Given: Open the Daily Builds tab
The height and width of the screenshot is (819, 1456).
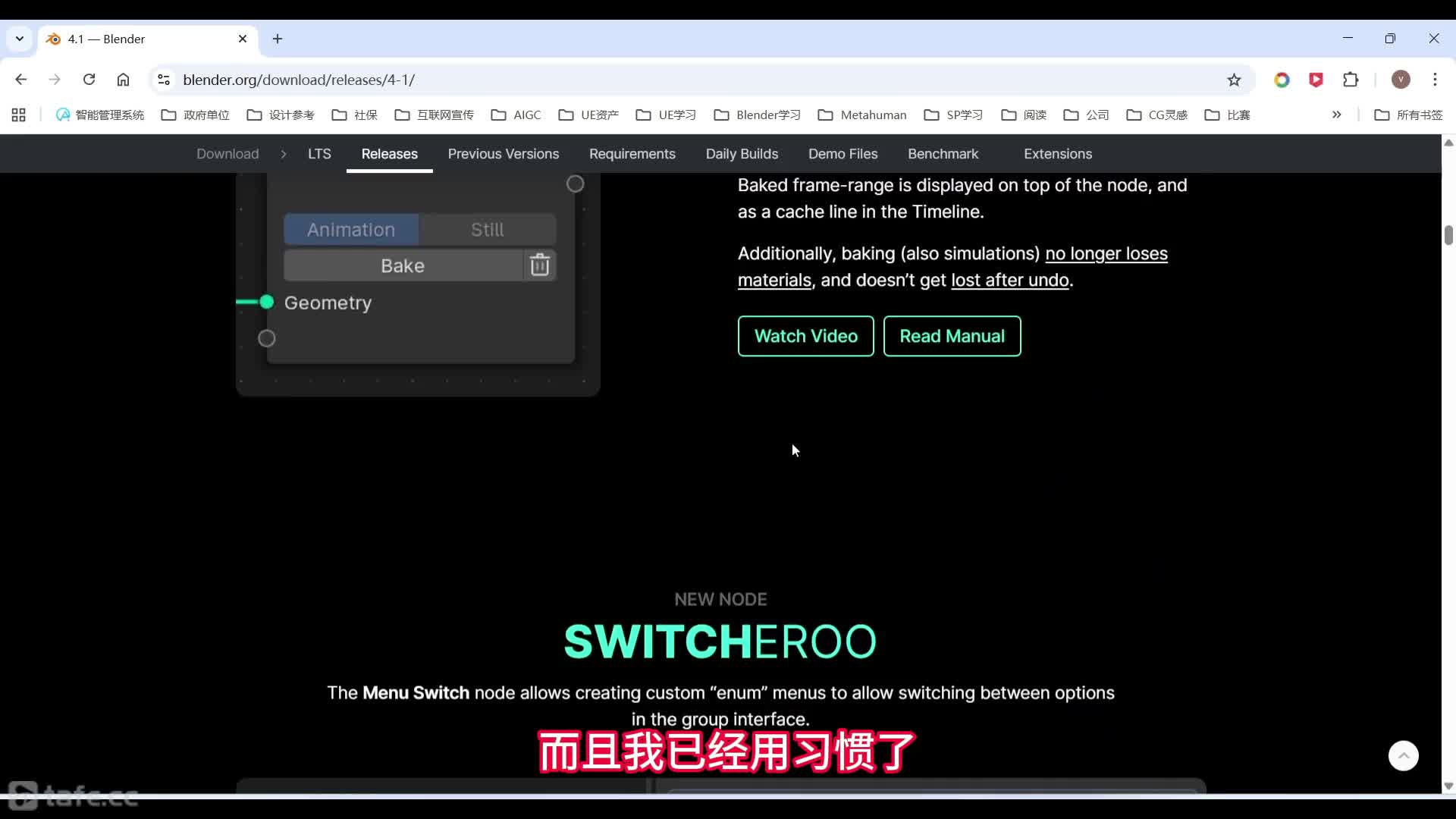Looking at the screenshot, I should click(x=741, y=154).
